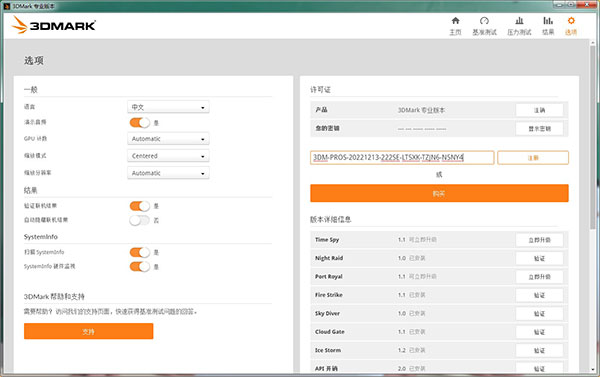
Task: Click the upgrade button for Time Spy
Action: point(539,240)
